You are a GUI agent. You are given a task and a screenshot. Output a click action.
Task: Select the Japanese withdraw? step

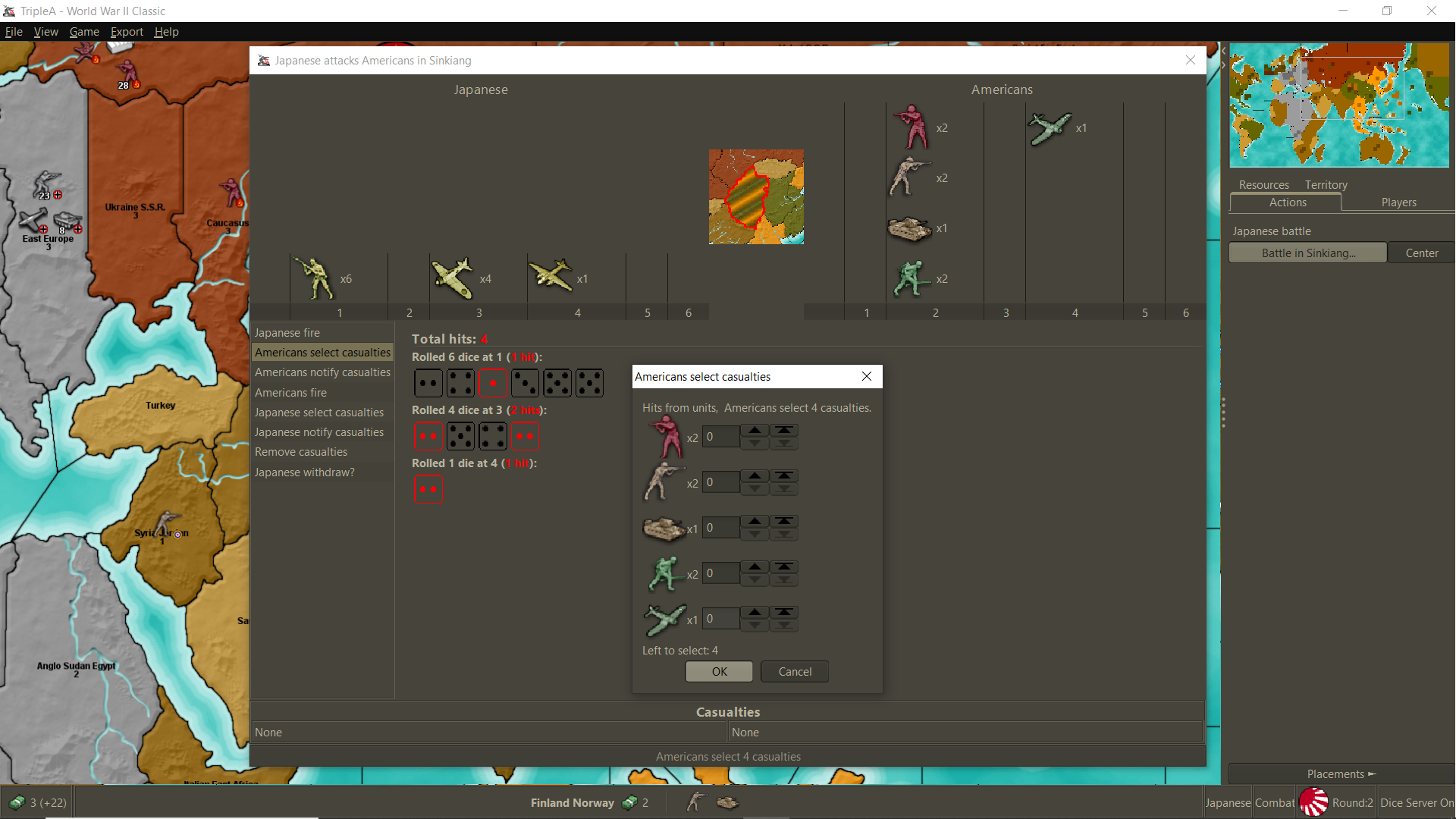click(322, 472)
